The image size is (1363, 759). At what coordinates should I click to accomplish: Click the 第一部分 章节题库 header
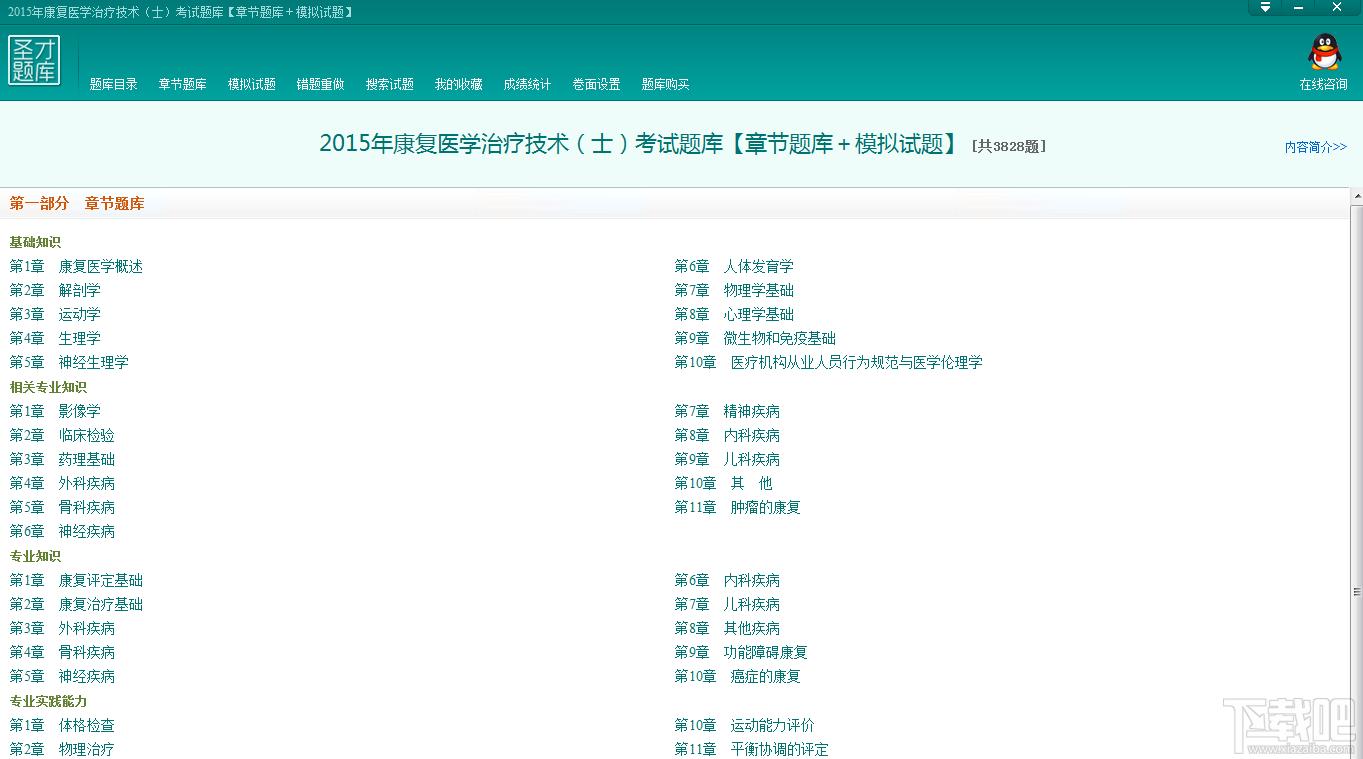coord(77,203)
